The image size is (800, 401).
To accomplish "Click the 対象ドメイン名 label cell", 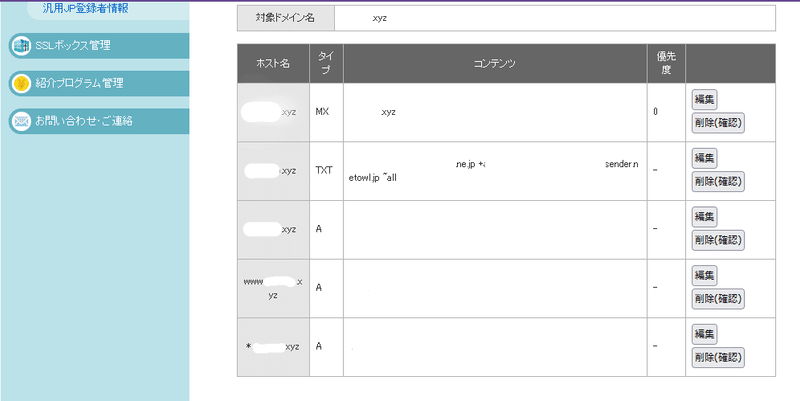I will (x=285, y=18).
